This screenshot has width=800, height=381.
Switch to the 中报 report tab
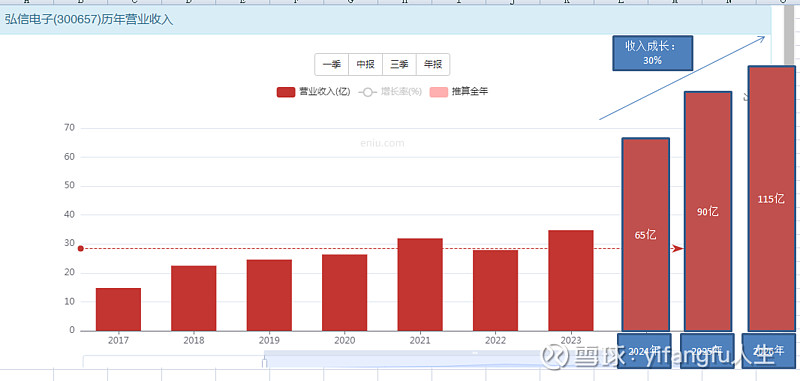[x=365, y=65]
